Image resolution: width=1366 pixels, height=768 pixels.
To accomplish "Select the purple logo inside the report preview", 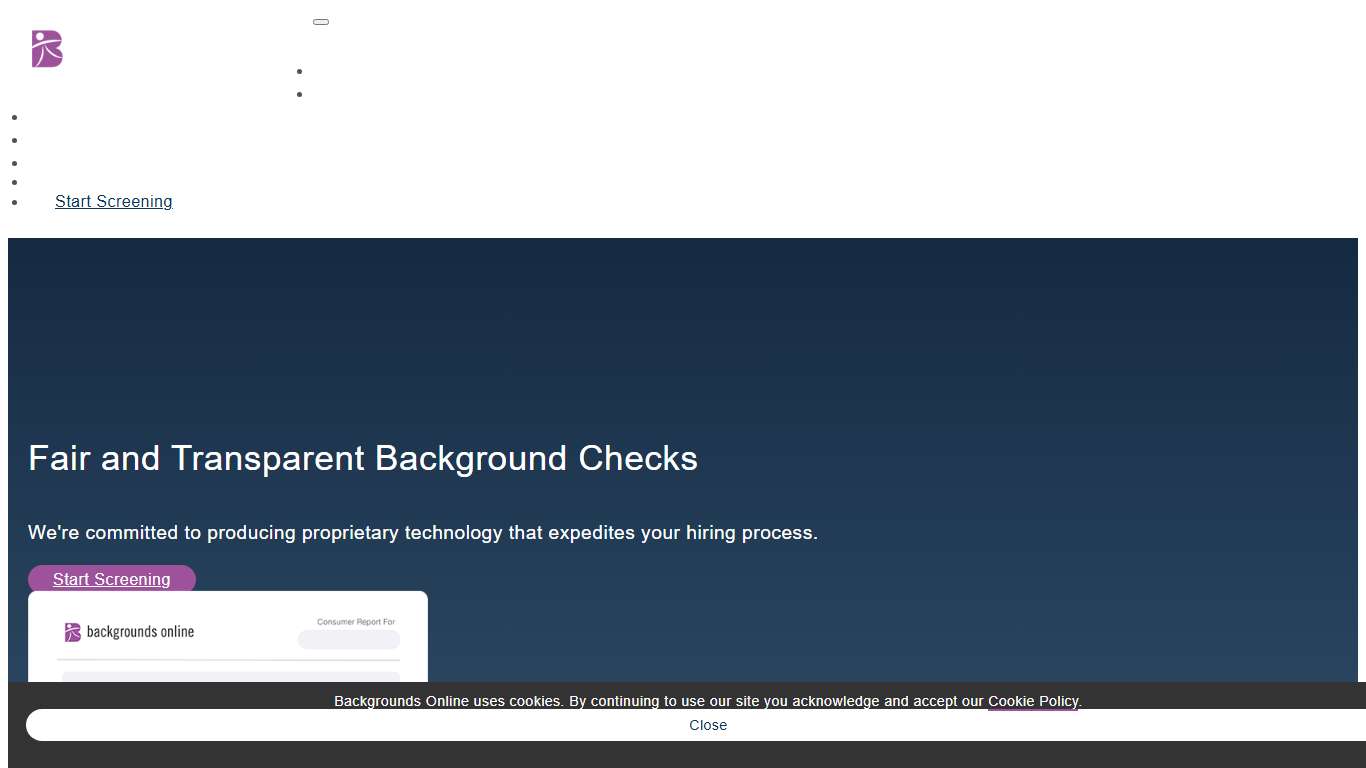I will click(72, 631).
